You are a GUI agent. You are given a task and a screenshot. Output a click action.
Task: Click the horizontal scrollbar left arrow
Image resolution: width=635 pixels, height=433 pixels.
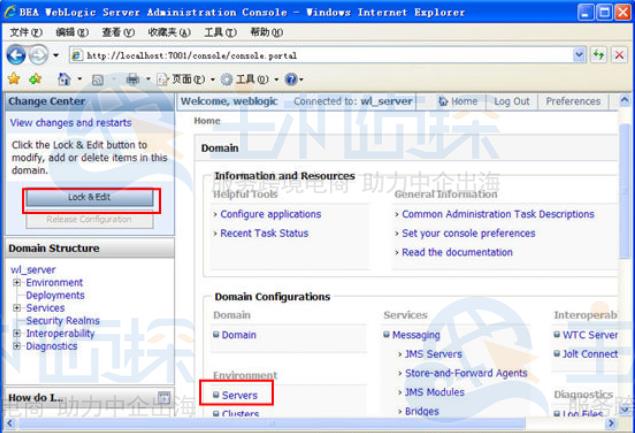point(10,424)
